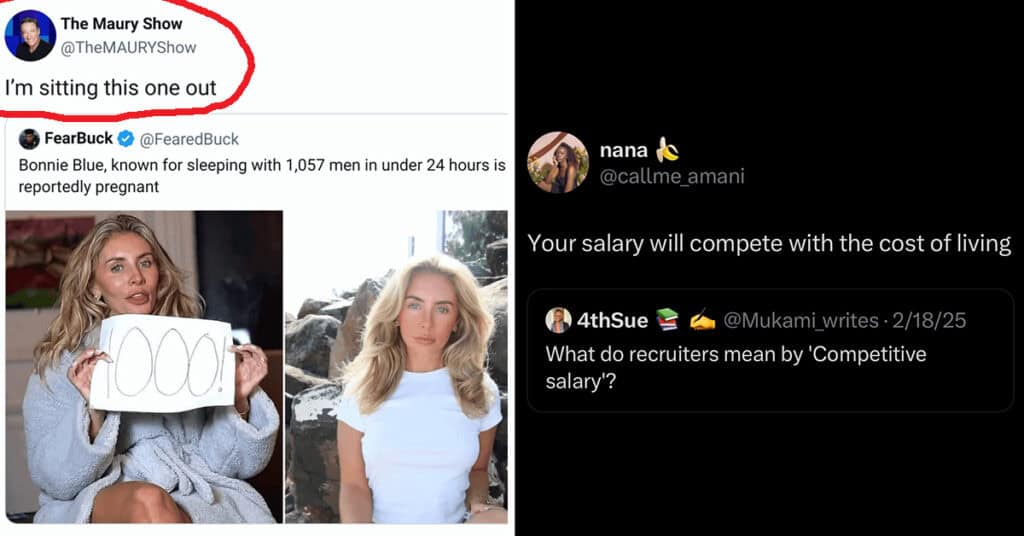Visit the @callme_amani handle
This screenshot has height=536, width=1024.
[x=672, y=176]
